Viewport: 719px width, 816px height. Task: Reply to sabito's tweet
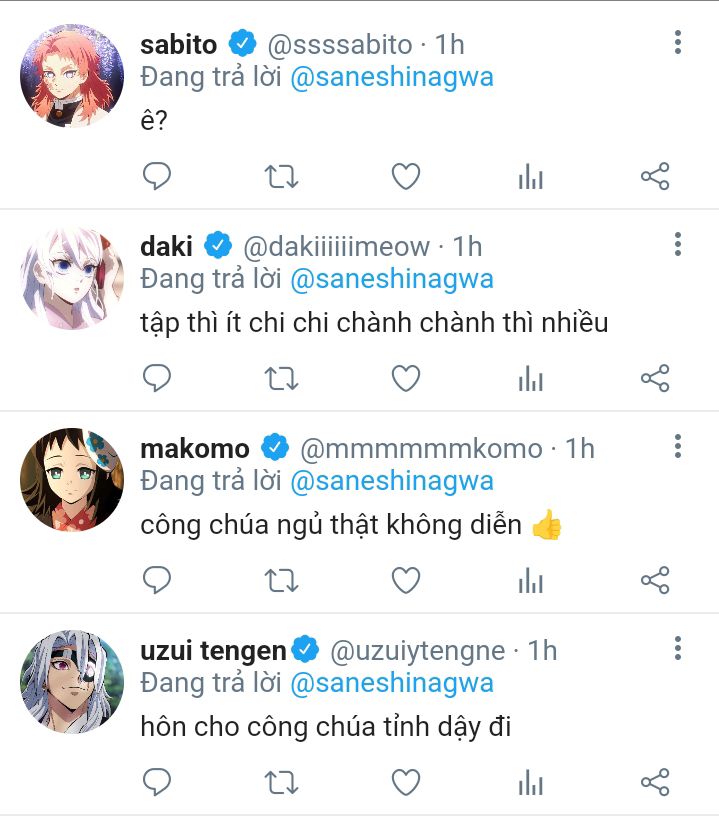tap(157, 176)
